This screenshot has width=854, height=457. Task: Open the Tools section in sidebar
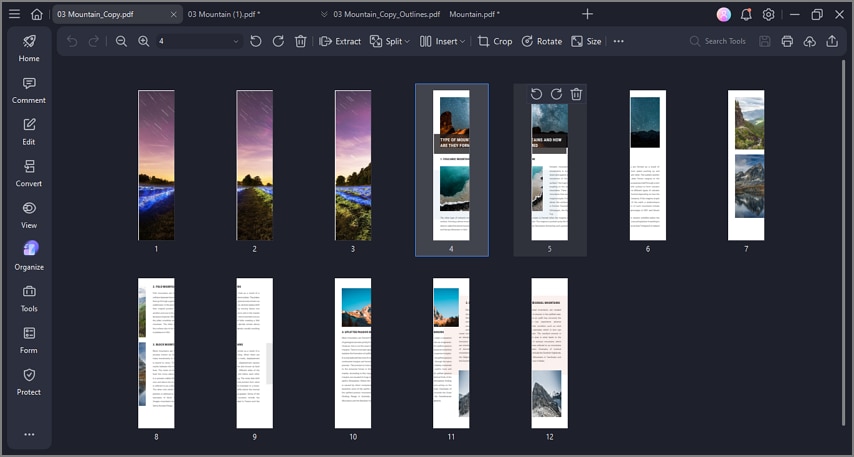[29, 298]
